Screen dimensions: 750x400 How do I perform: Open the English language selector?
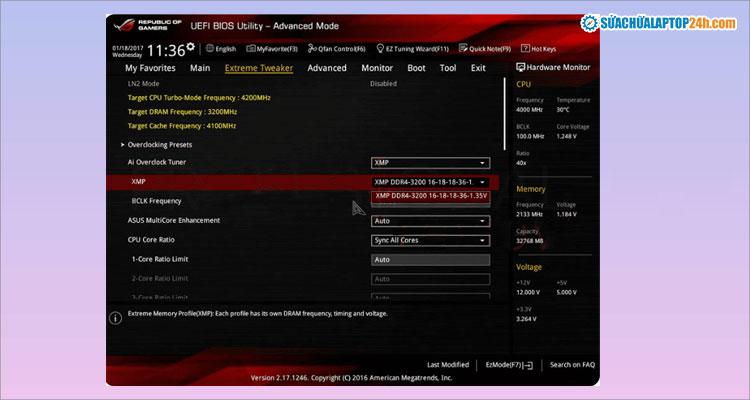224,48
